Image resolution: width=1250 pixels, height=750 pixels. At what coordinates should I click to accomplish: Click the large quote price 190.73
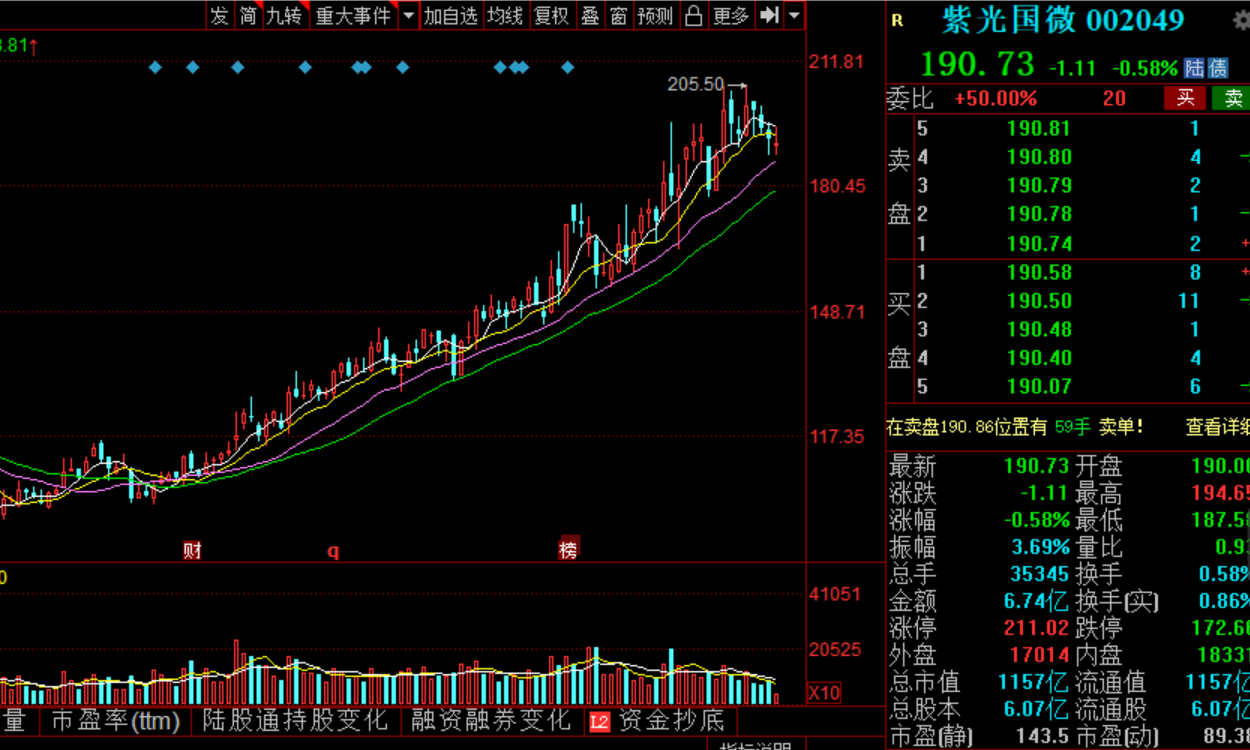[x=977, y=64]
